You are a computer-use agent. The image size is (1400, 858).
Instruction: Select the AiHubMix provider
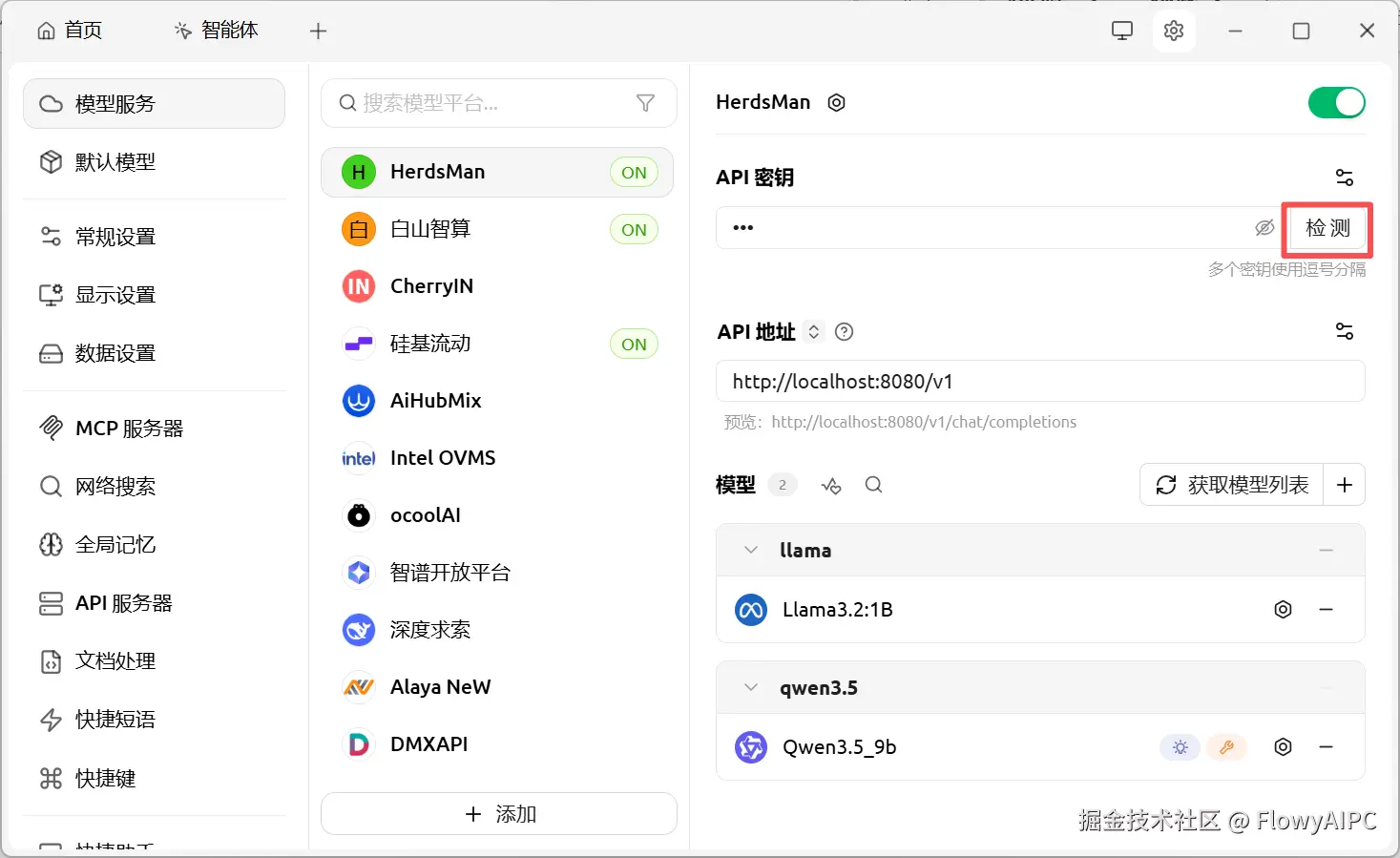497,401
